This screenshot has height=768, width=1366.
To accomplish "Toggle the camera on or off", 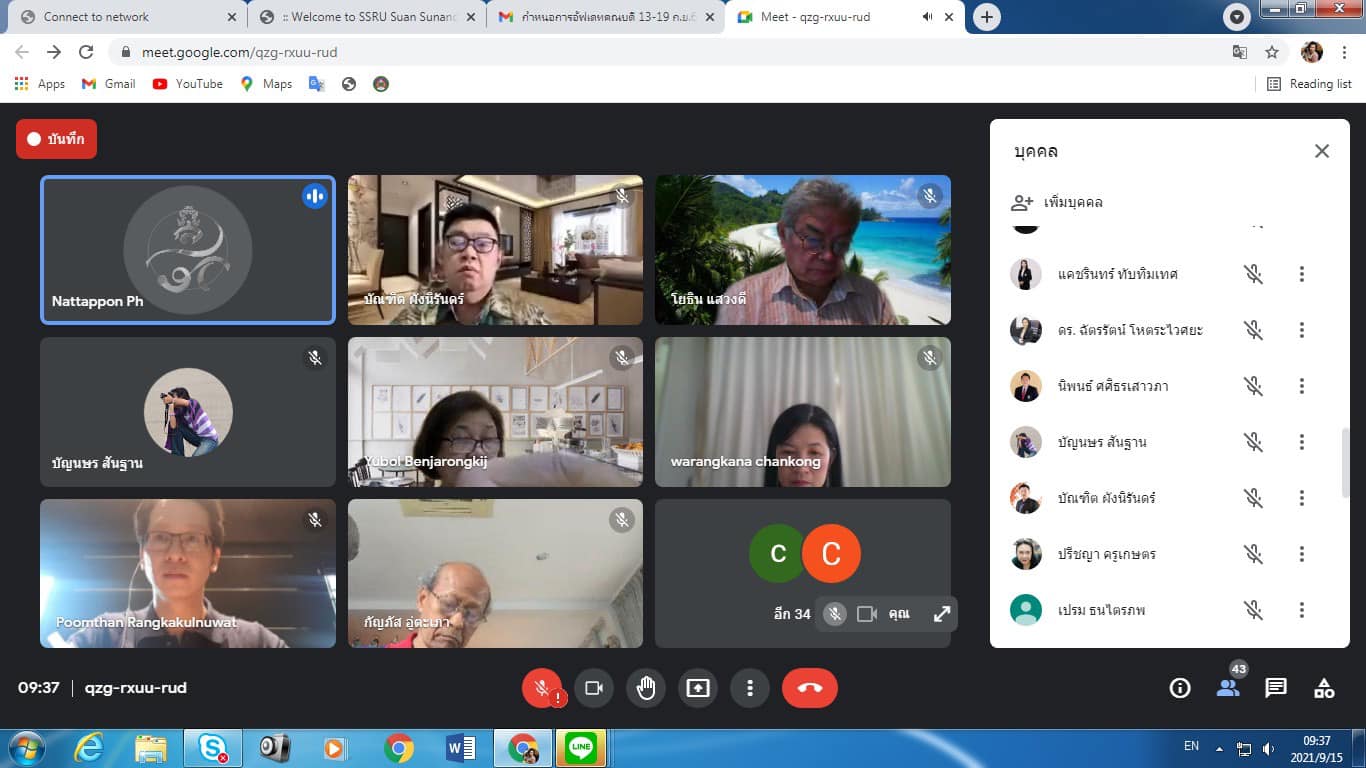I will coord(594,688).
